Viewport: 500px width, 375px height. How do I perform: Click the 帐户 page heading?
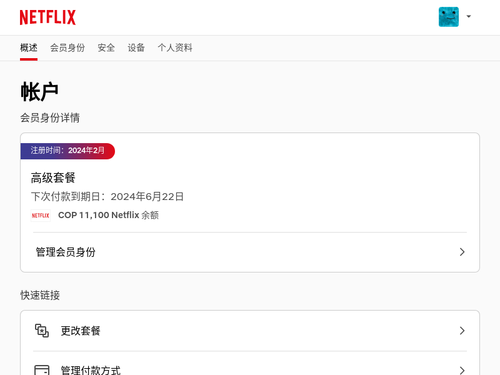tap(39, 92)
